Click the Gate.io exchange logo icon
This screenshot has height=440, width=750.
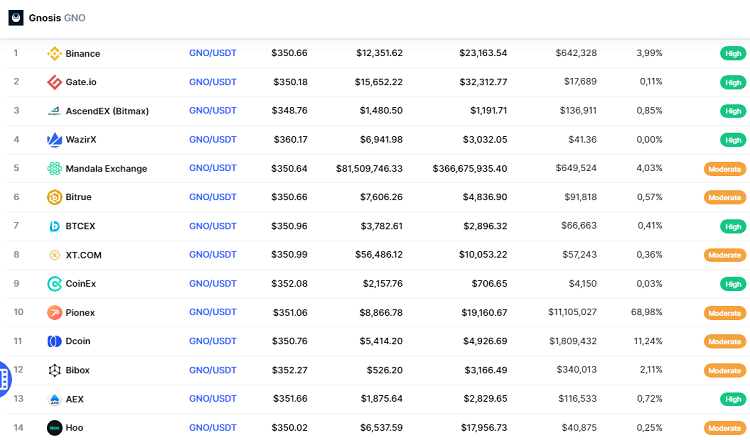point(55,82)
